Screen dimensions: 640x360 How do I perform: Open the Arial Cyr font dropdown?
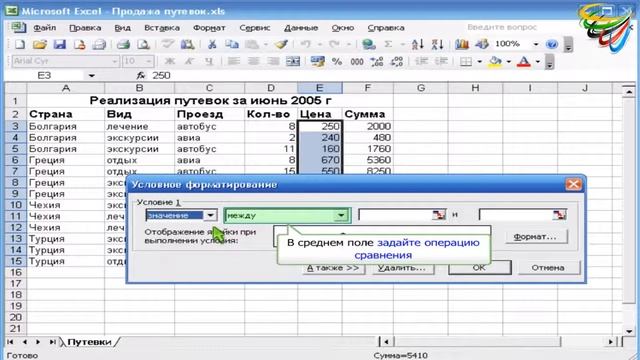115,61
